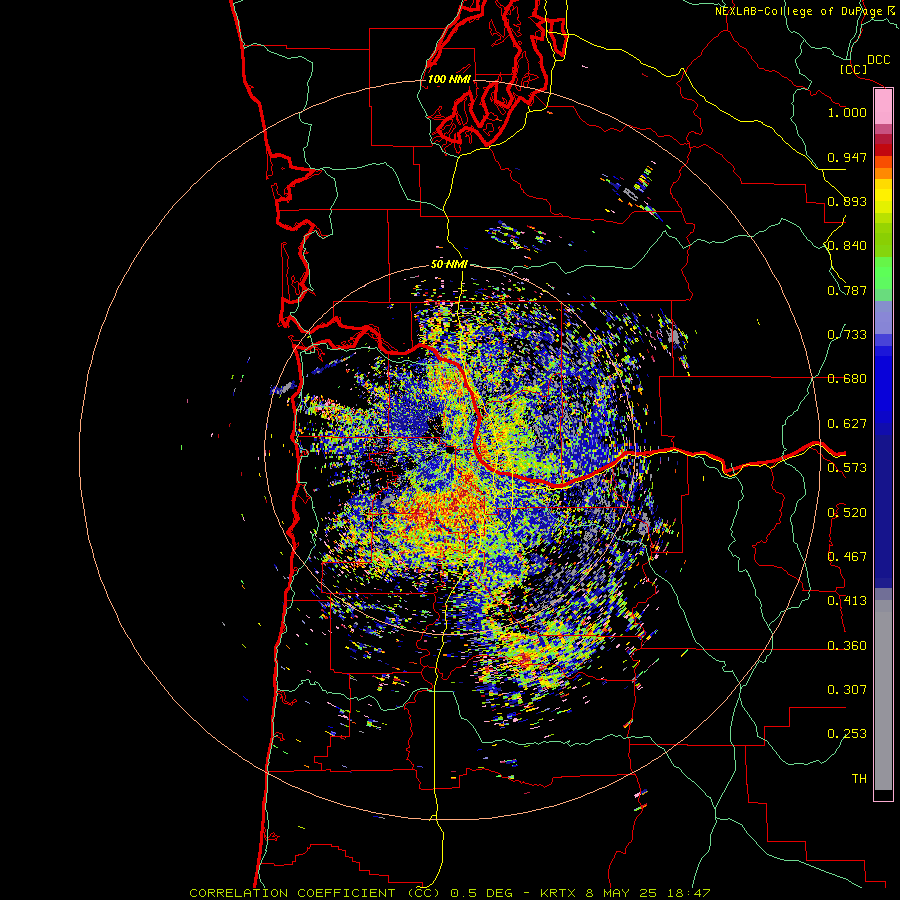
Task: Click the 0.307 color scale value
Action: pyautogui.click(x=847, y=690)
